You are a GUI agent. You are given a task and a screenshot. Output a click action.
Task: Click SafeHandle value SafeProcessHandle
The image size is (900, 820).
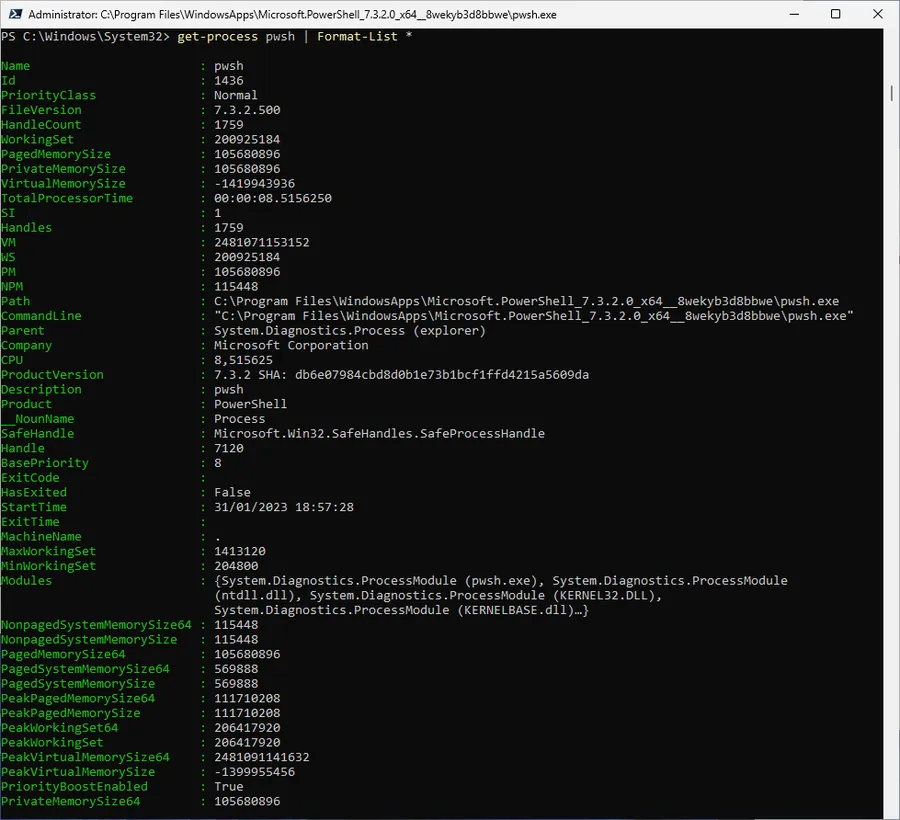point(379,434)
